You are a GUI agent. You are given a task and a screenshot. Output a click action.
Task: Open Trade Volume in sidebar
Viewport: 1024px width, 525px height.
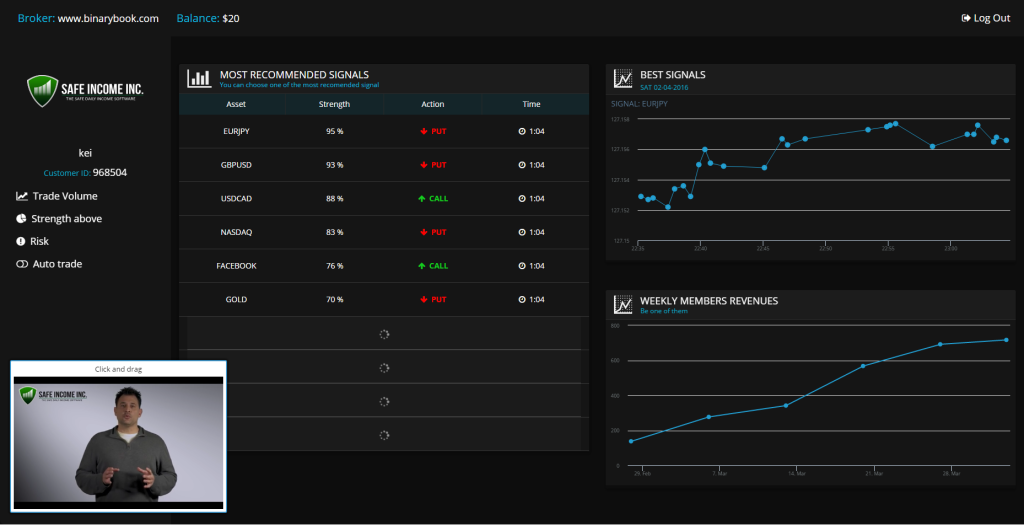click(x=57, y=196)
